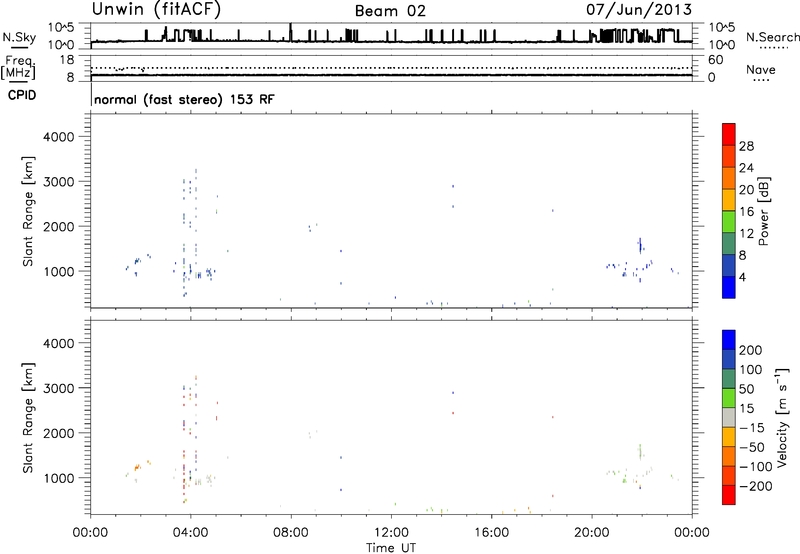800x554 pixels.
Task: Pick the teal Power segment between 8 and 12
Action: point(729,243)
